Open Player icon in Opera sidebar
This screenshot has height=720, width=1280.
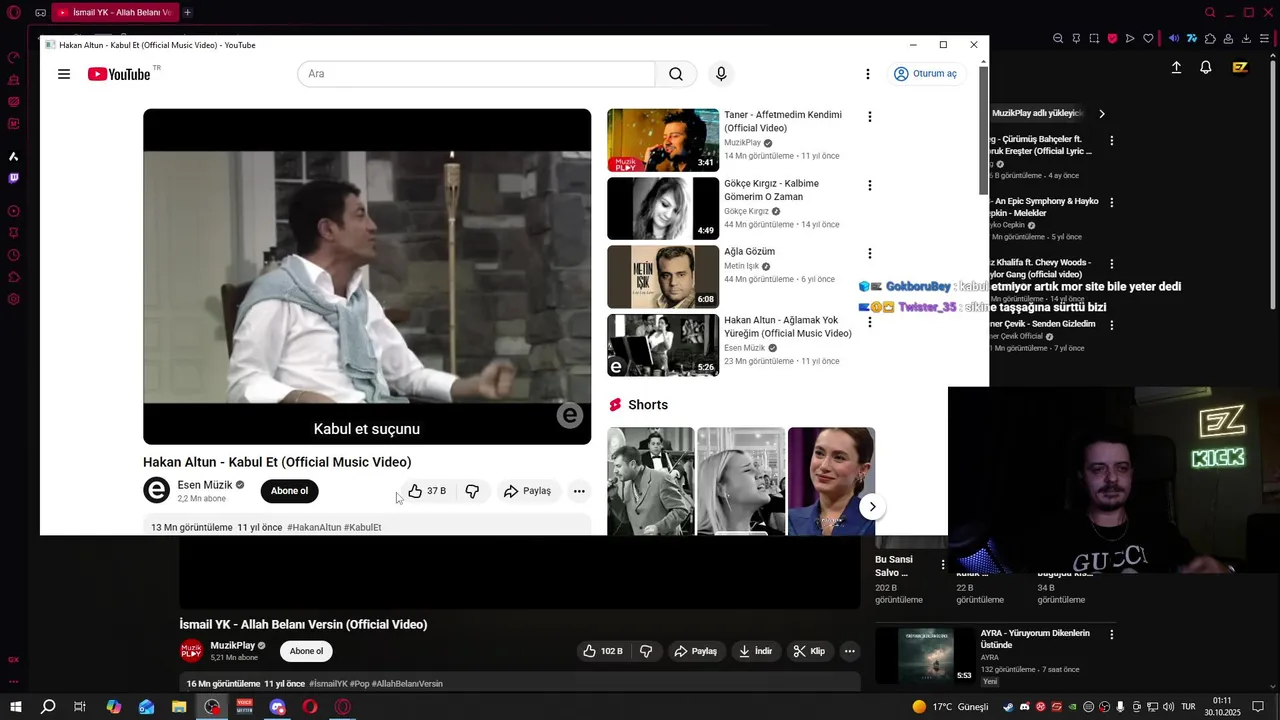tap(14, 211)
